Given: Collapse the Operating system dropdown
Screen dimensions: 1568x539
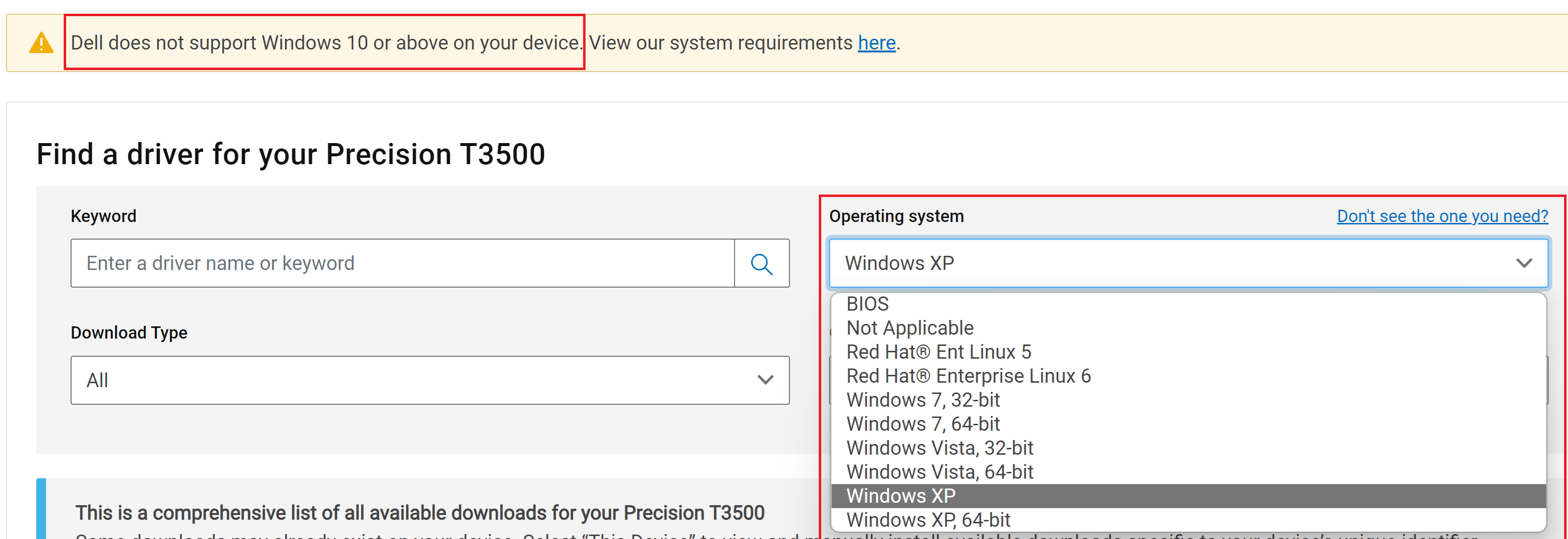Looking at the screenshot, I should [x=1188, y=264].
